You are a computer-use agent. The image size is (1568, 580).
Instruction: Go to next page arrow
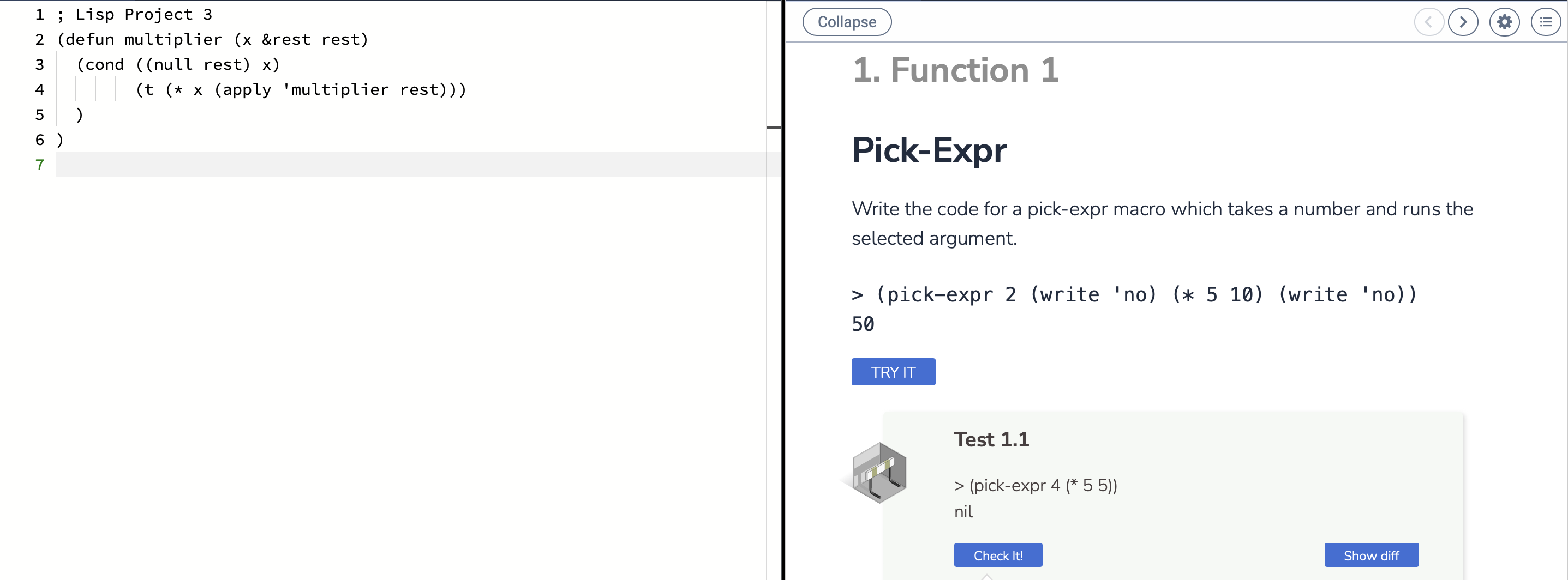point(1463,22)
